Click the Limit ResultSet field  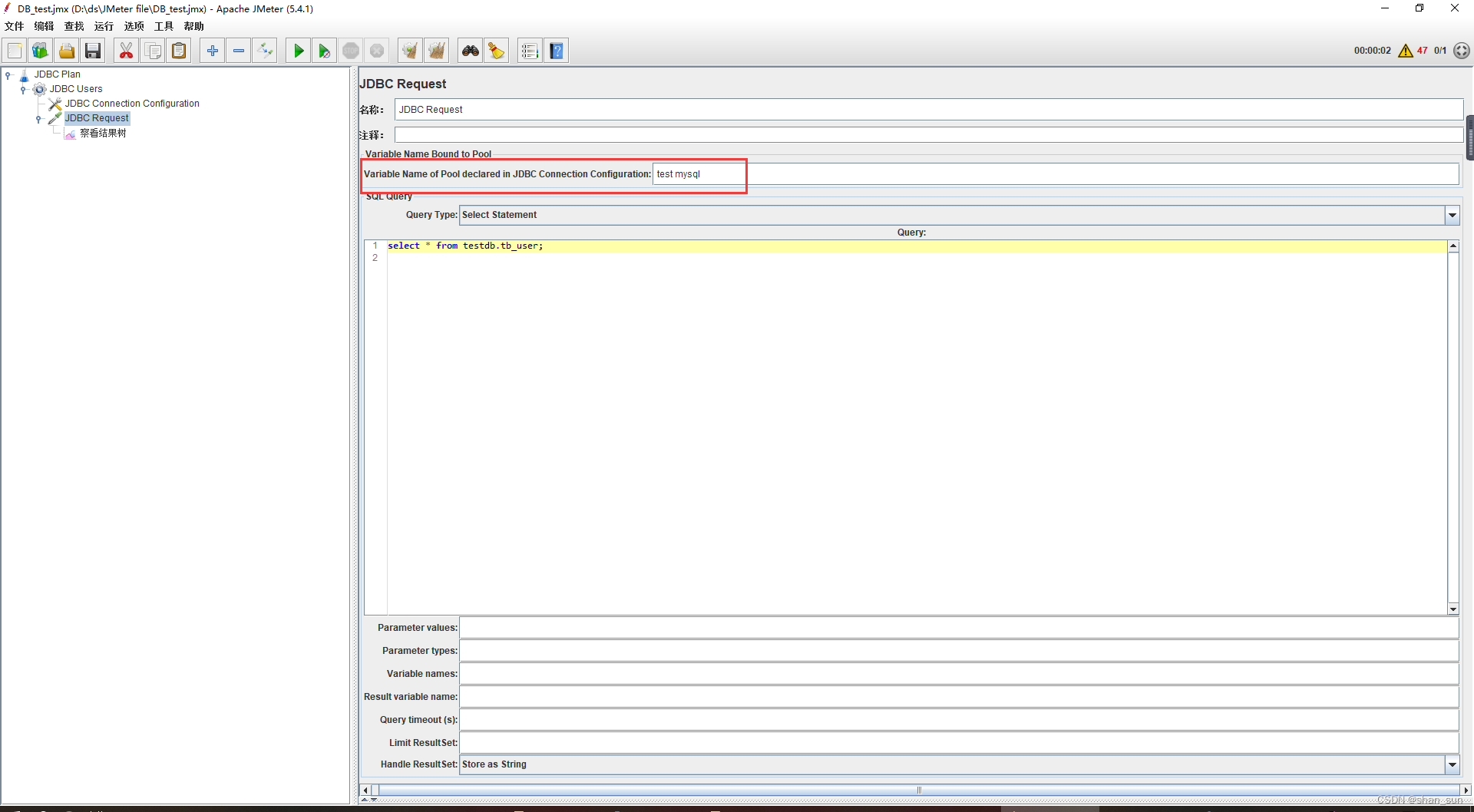[x=959, y=743]
